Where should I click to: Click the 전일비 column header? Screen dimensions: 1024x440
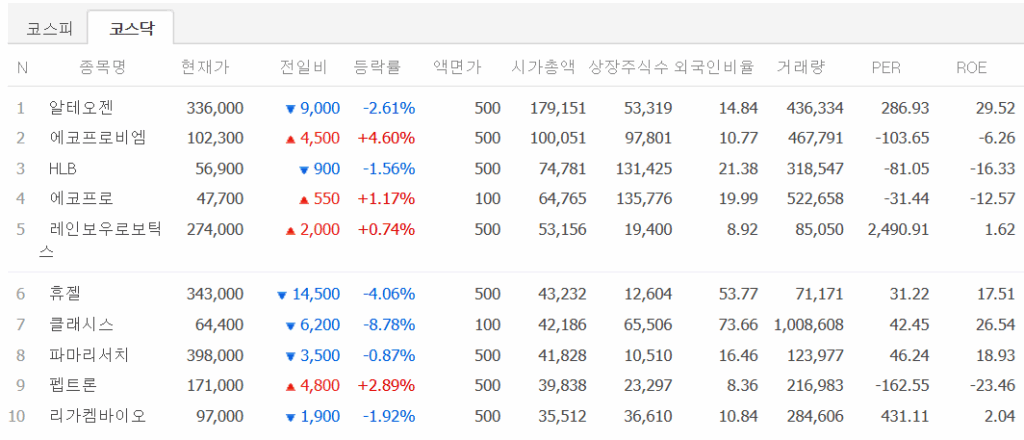304,67
